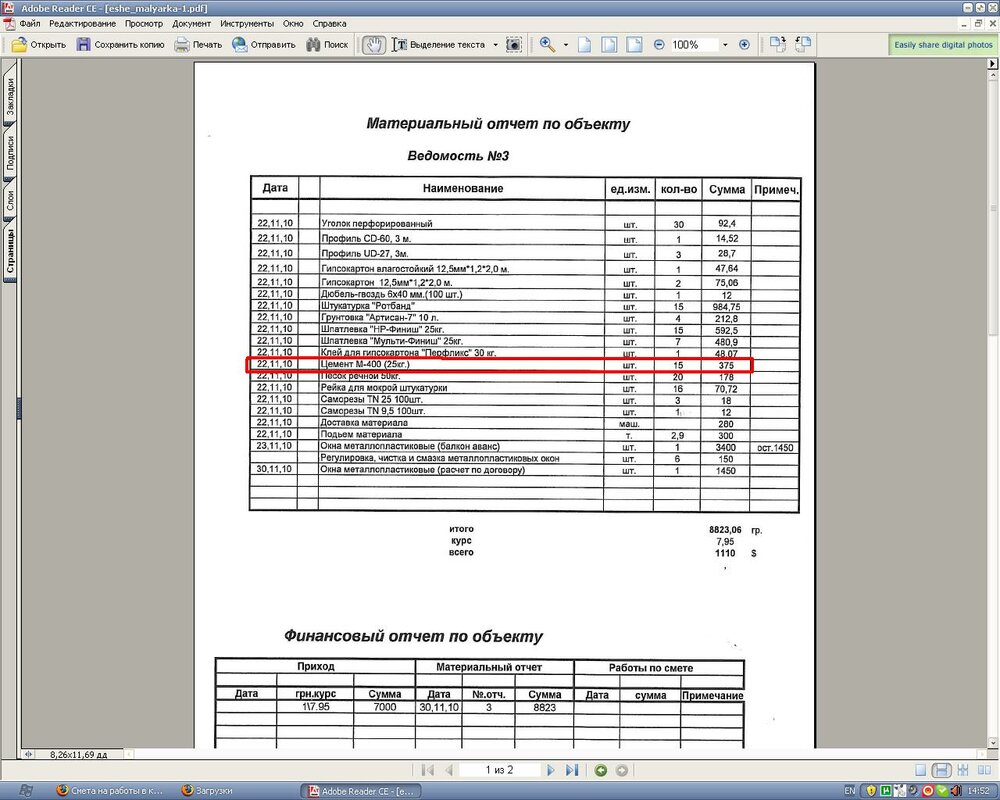Set Actual Size page view
Image resolution: width=1000 pixels, height=800 pixels.
pyautogui.click(x=584, y=45)
